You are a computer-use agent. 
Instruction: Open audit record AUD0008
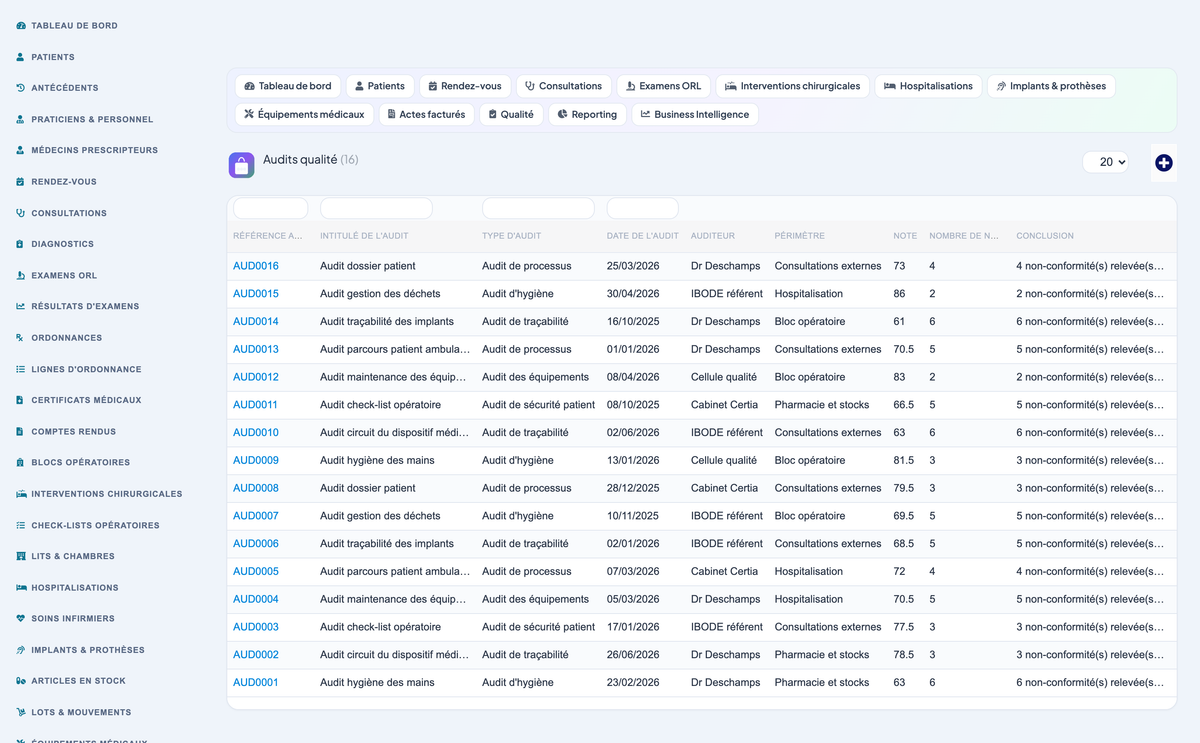pyautogui.click(x=256, y=488)
